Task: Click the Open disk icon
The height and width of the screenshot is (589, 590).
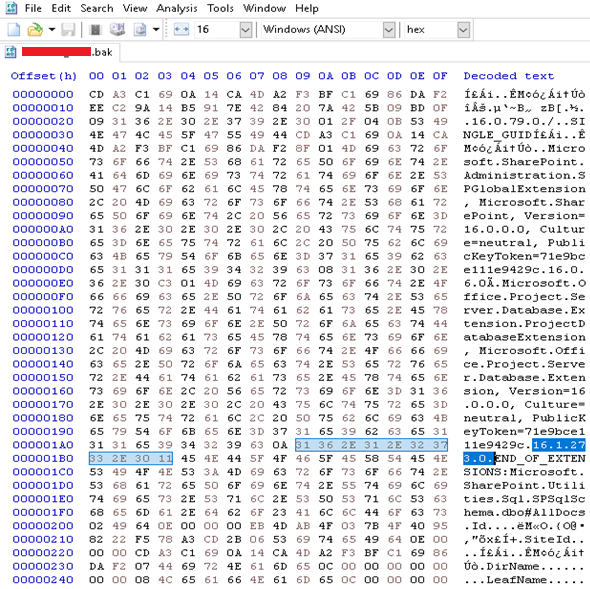Action: tap(117, 29)
